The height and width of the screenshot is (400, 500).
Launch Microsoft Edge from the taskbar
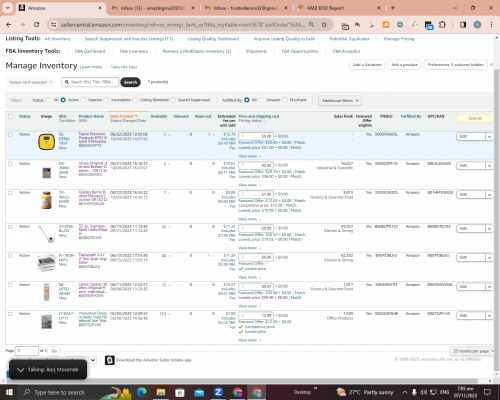click(x=142, y=392)
